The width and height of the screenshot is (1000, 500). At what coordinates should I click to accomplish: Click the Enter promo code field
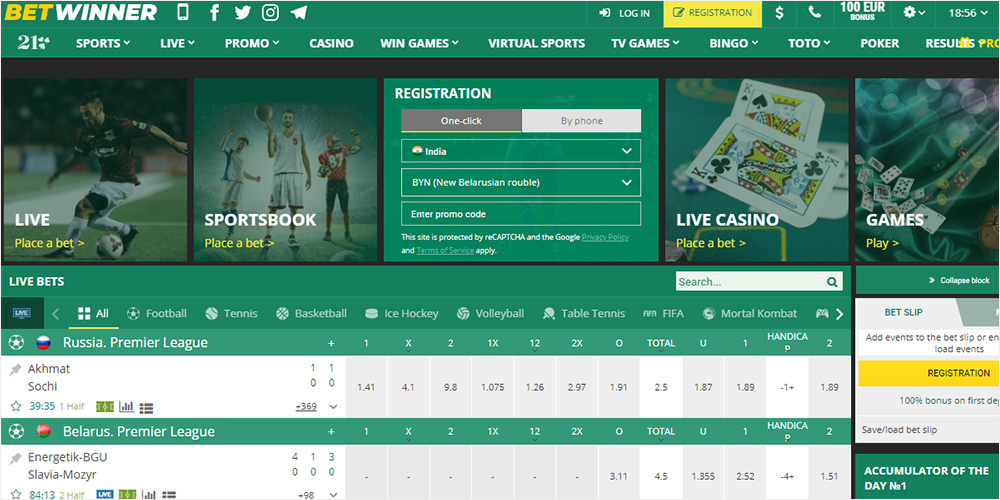click(x=521, y=214)
